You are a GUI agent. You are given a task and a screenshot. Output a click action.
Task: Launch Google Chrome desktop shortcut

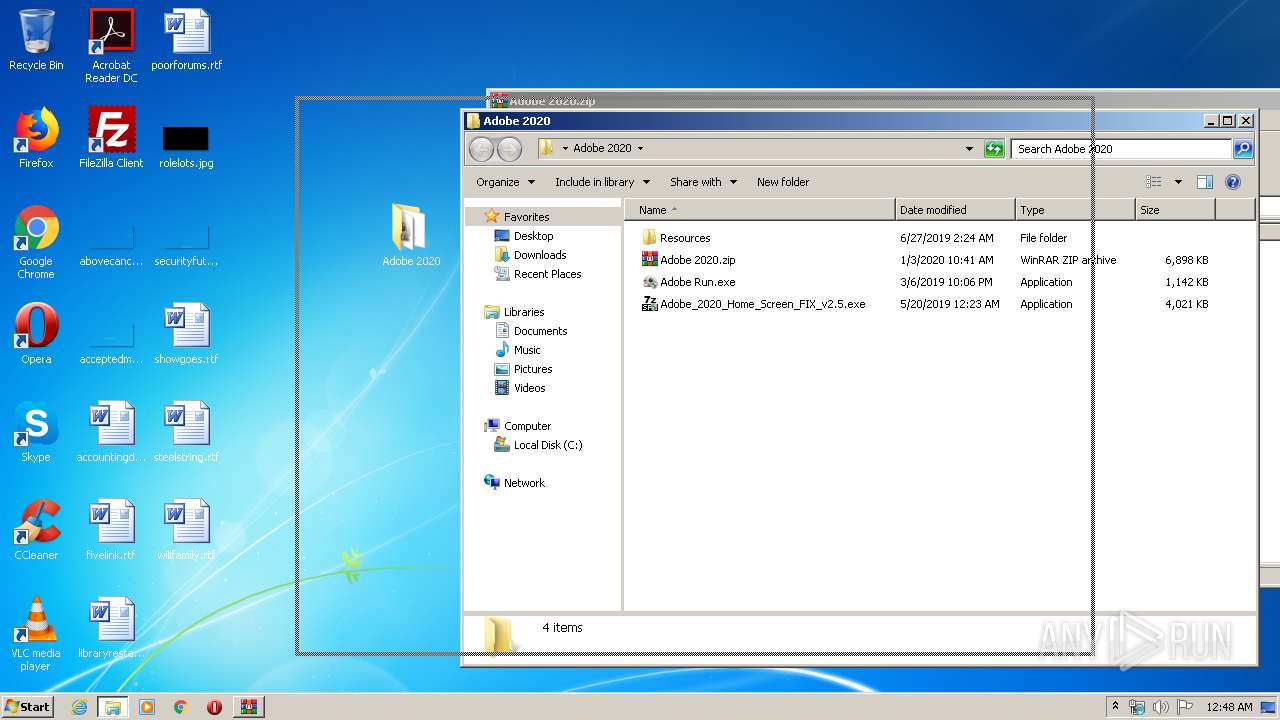[x=36, y=242]
